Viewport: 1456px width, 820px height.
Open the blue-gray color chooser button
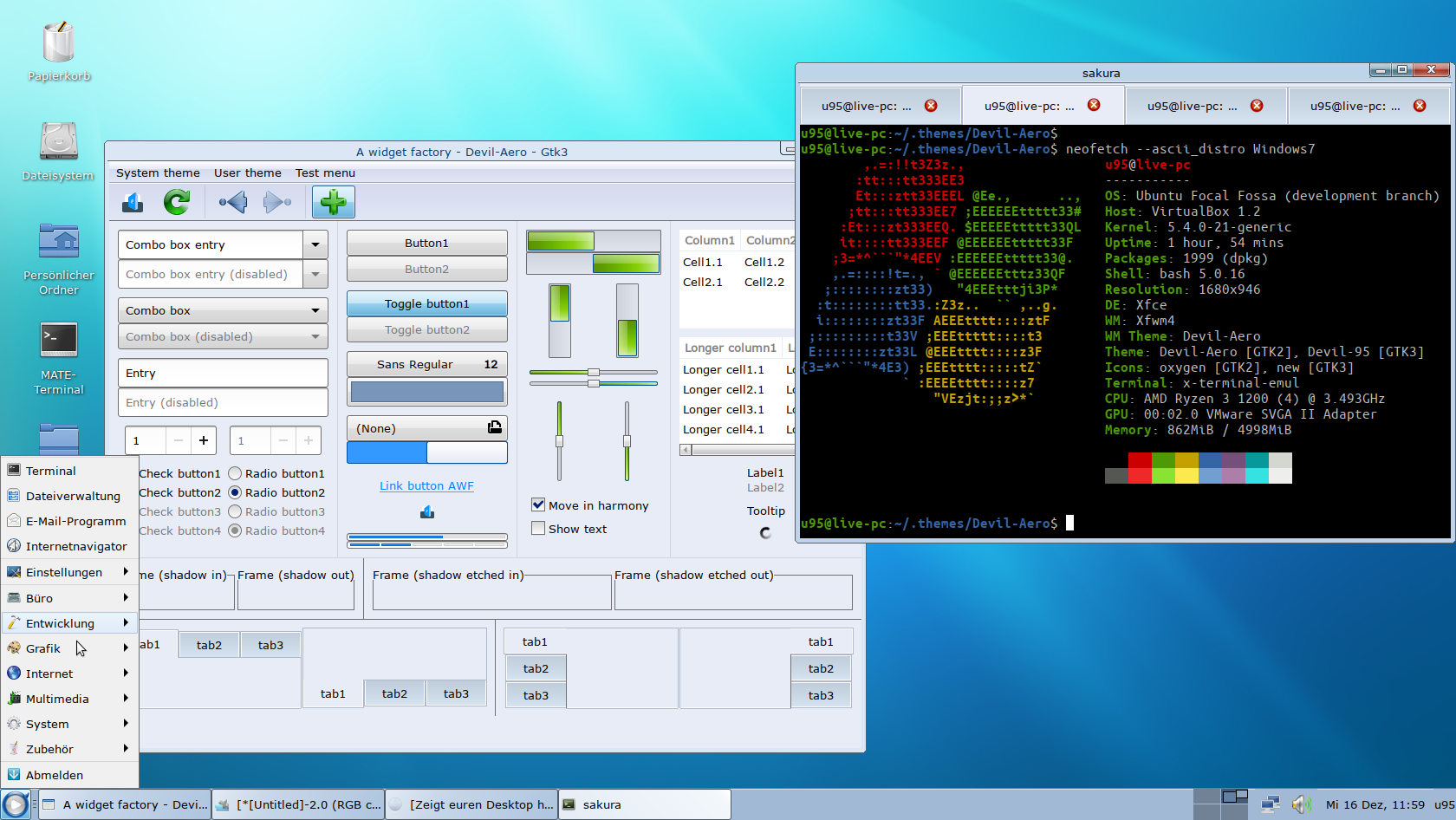tap(427, 392)
